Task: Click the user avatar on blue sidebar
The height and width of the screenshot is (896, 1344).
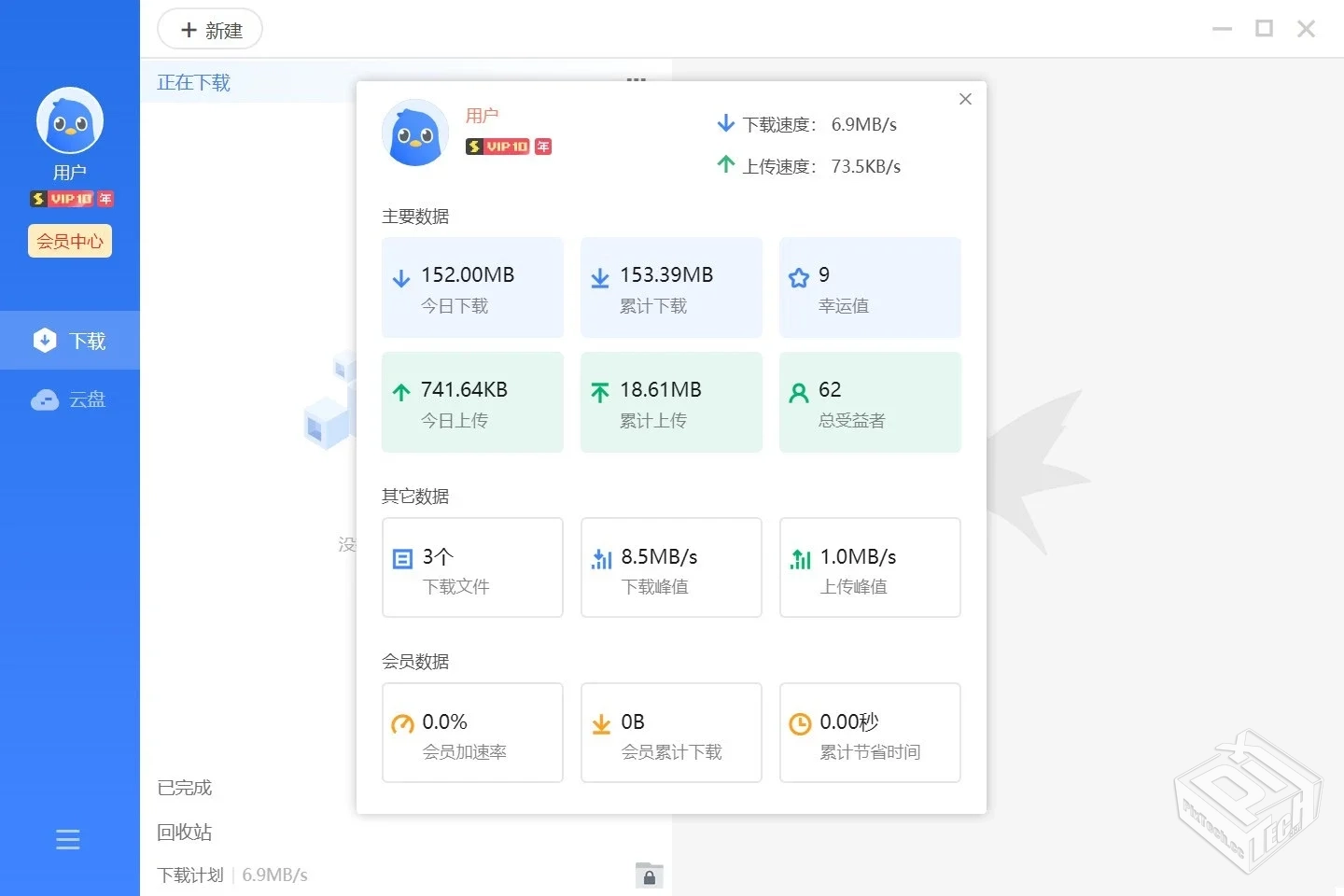Action: point(70,119)
